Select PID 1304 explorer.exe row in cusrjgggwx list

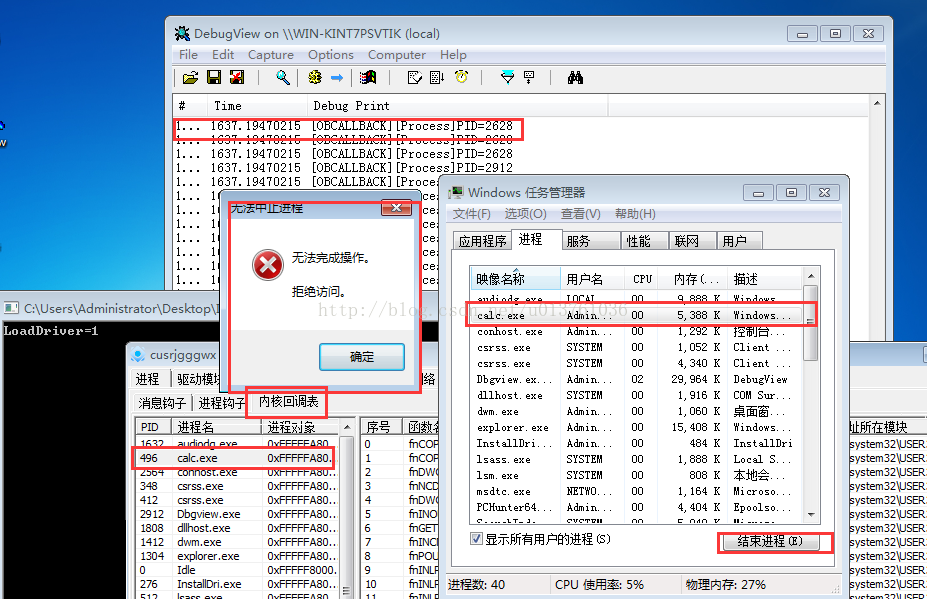click(x=237, y=556)
